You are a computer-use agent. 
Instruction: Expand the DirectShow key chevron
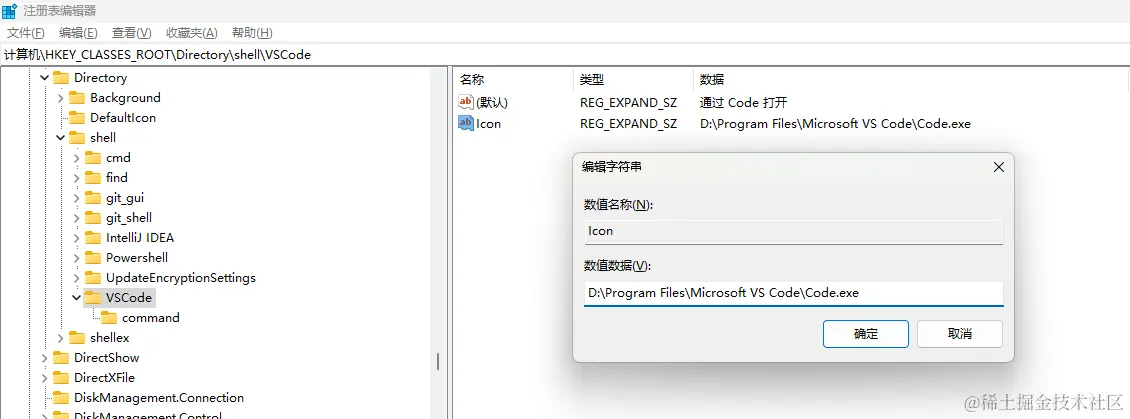[45, 358]
